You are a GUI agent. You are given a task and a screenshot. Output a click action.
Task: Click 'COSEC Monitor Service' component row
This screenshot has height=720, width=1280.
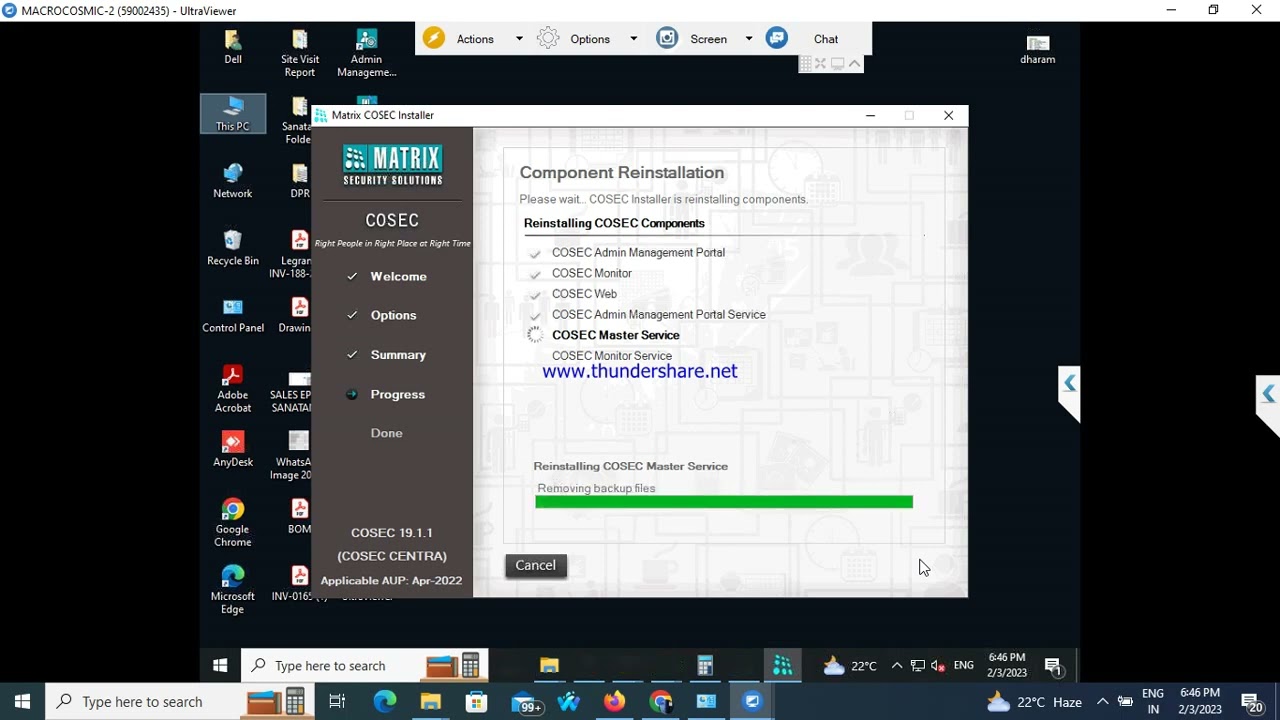[612, 356]
